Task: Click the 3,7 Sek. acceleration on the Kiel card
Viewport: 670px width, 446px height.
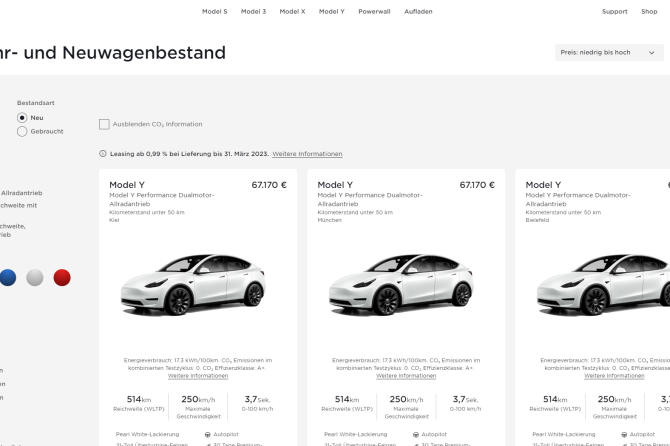Action: (257, 399)
